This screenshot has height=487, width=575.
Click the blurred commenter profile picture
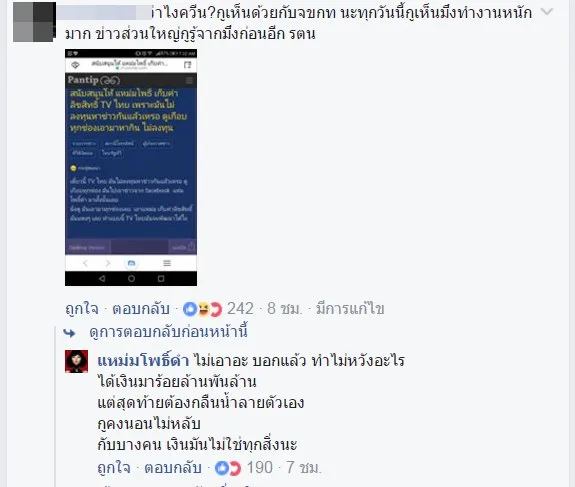tap(34, 21)
